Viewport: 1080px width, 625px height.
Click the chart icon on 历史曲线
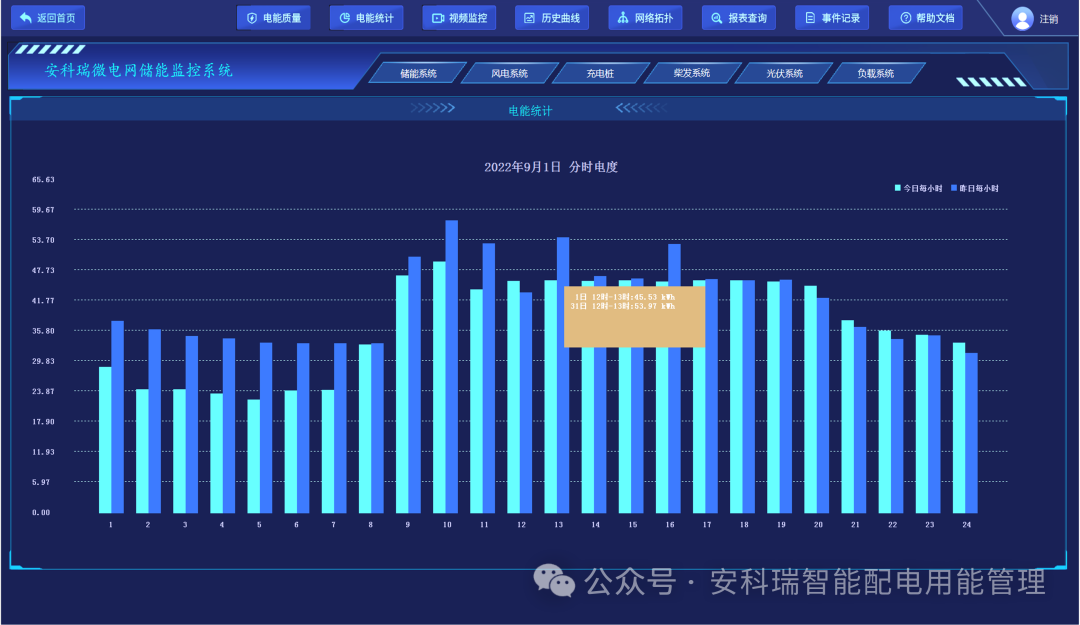tap(529, 18)
